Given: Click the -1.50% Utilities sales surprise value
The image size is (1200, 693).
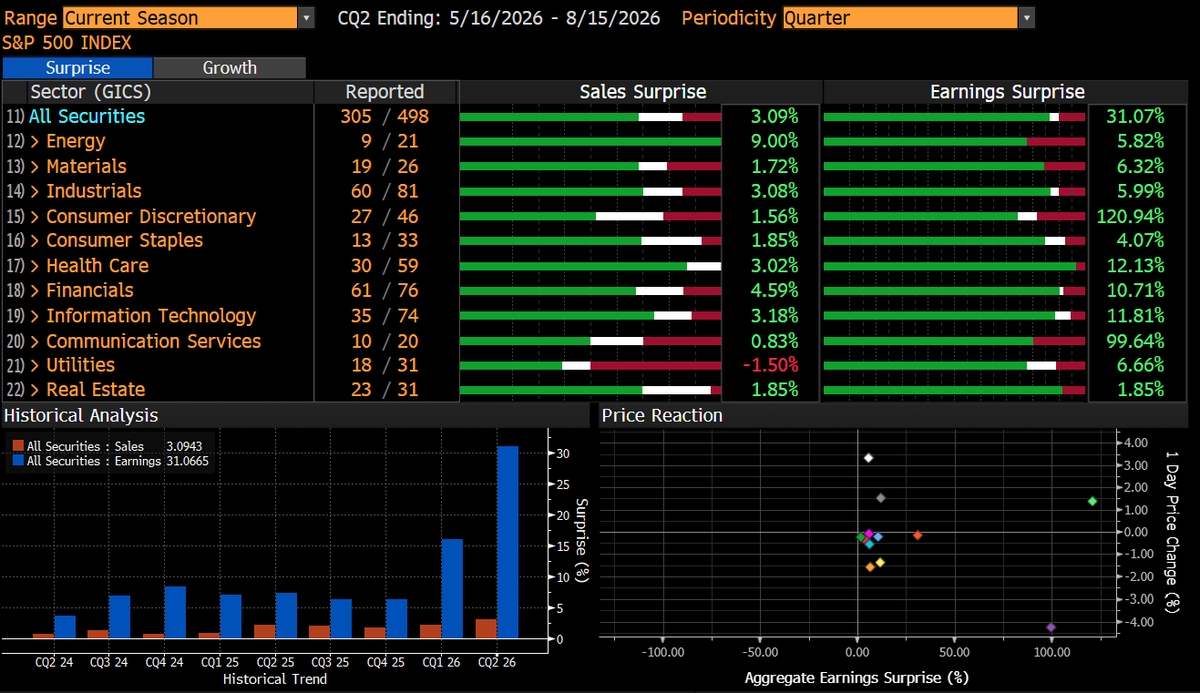Looking at the screenshot, I should click(771, 366).
